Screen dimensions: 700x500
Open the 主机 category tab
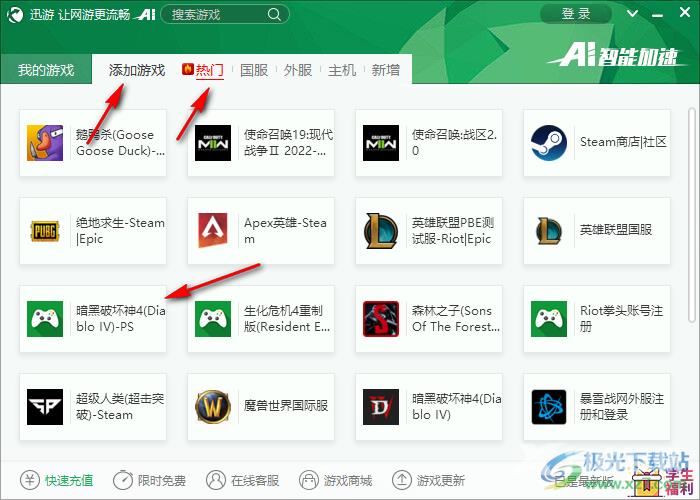[x=342, y=70]
